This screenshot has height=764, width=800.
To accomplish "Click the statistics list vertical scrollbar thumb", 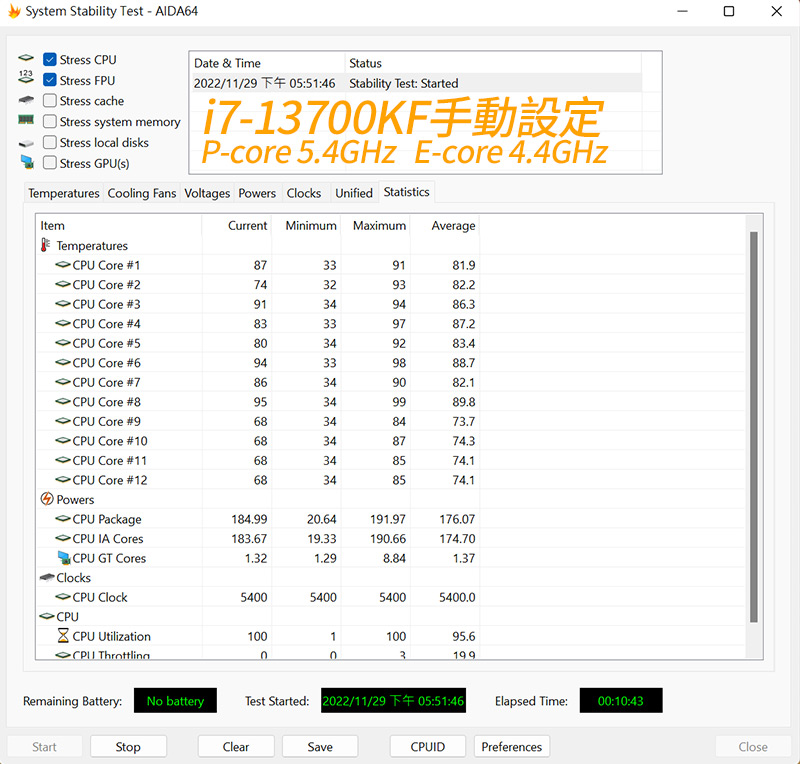I will pos(754,427).
